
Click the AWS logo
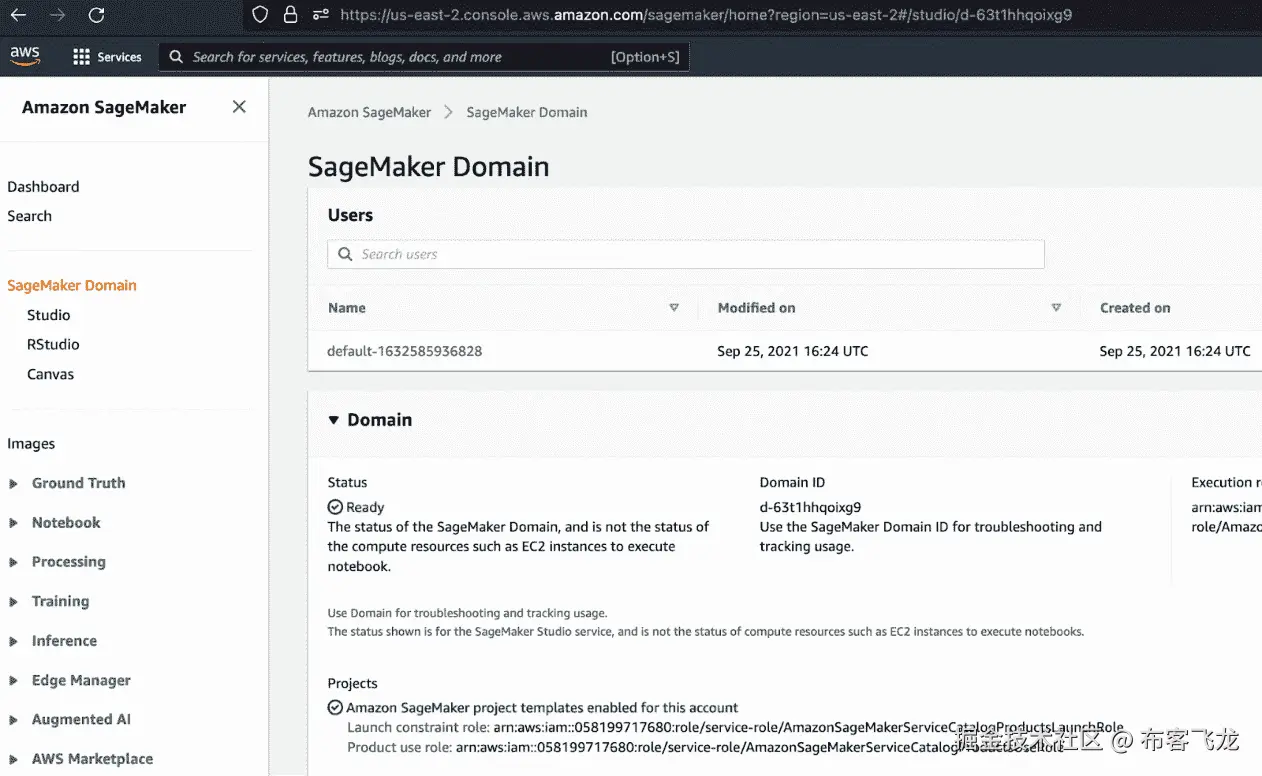tap(25, 56)
